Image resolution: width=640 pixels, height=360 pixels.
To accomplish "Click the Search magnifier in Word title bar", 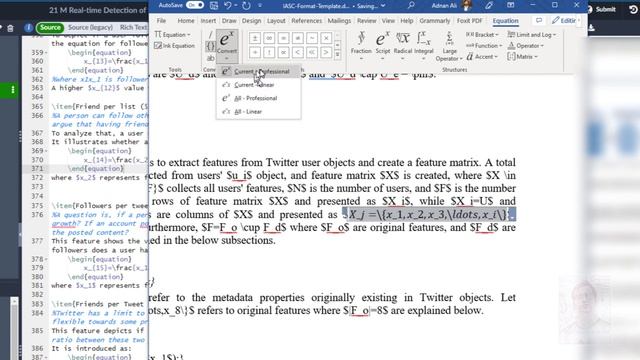I will [x=411, y=5].
